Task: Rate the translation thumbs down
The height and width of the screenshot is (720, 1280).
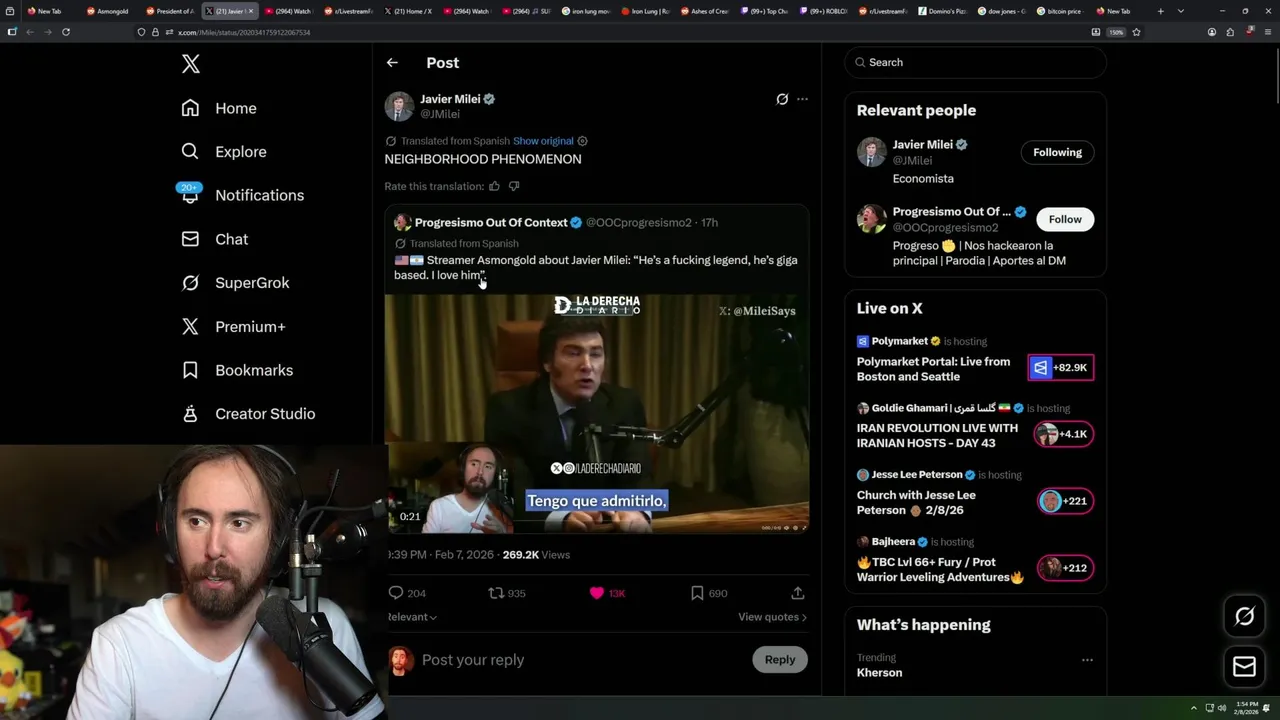Action: click(x=514, y=186)
